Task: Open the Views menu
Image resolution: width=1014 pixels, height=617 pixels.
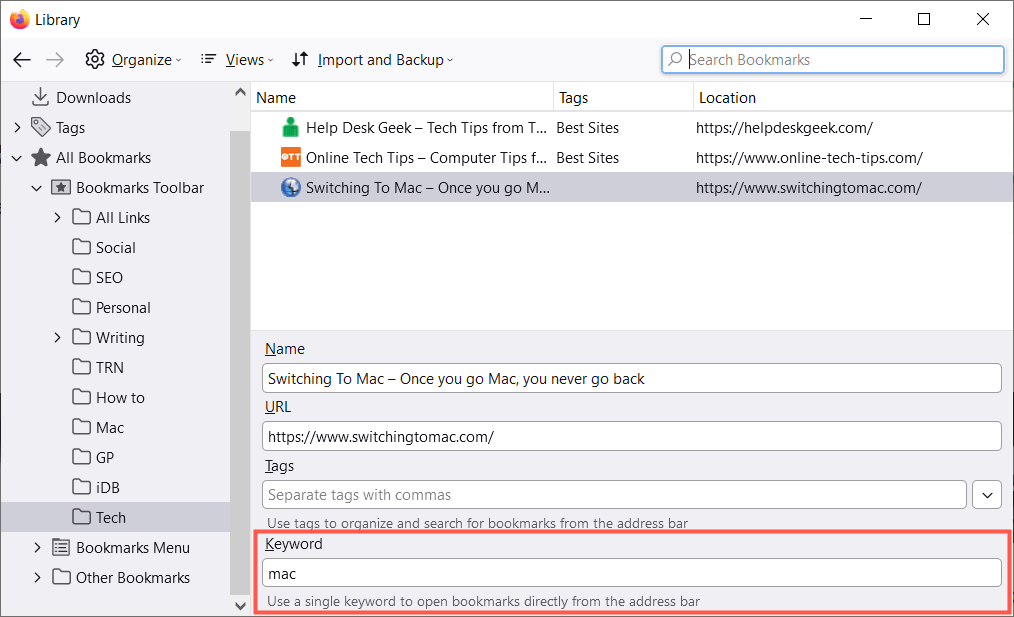Action: click(235, 60)
